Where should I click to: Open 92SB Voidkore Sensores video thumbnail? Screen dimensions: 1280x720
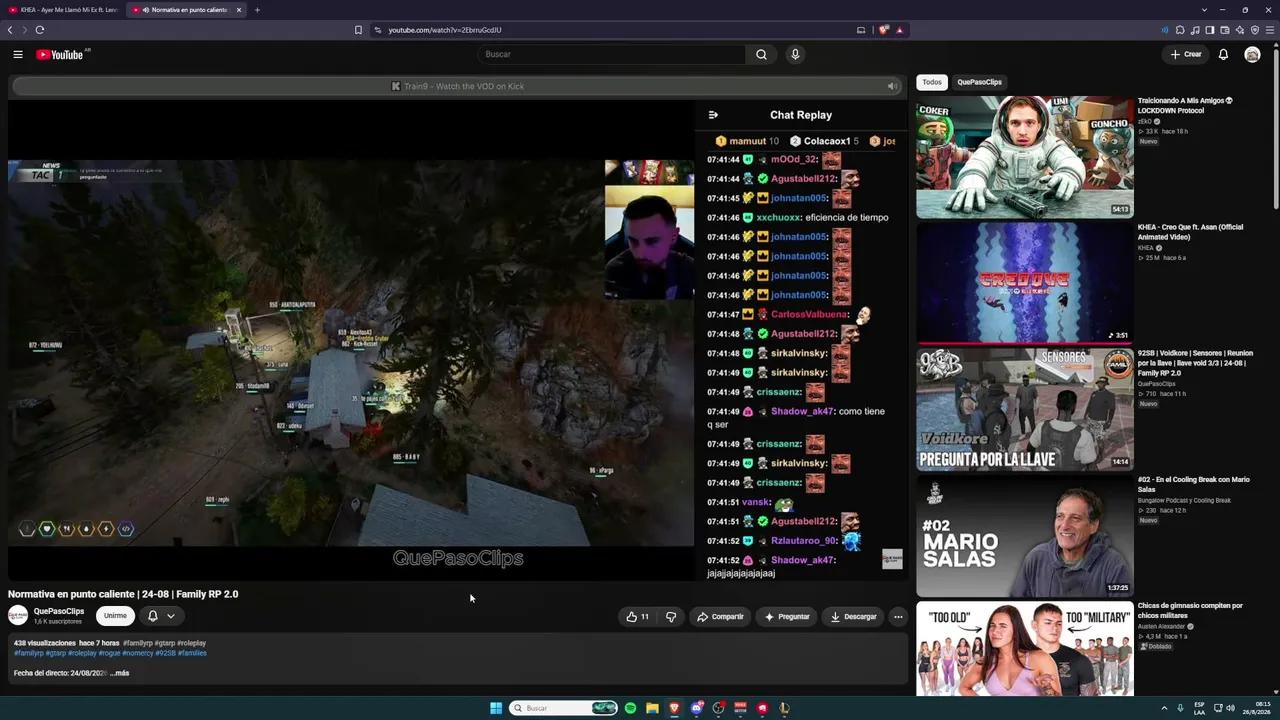[1025, 409]
